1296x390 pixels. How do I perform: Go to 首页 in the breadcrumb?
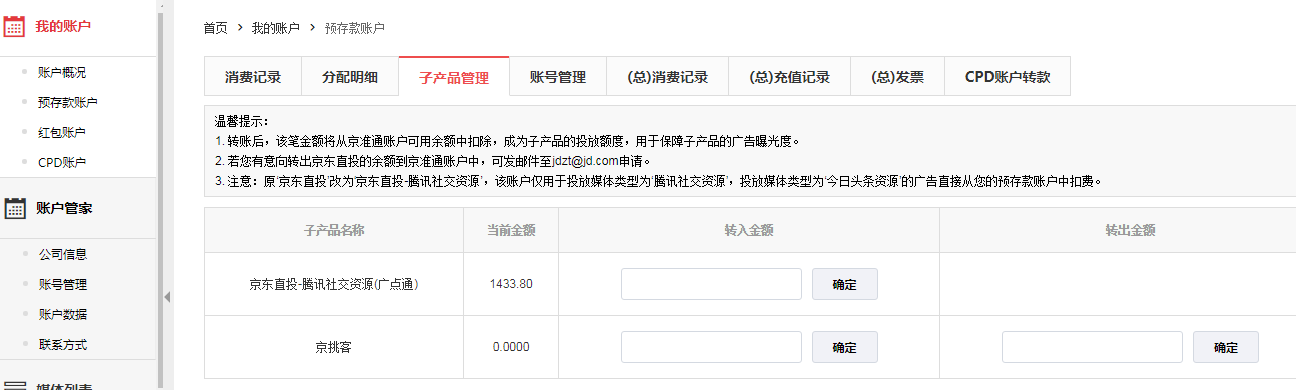tap(215, 28)
